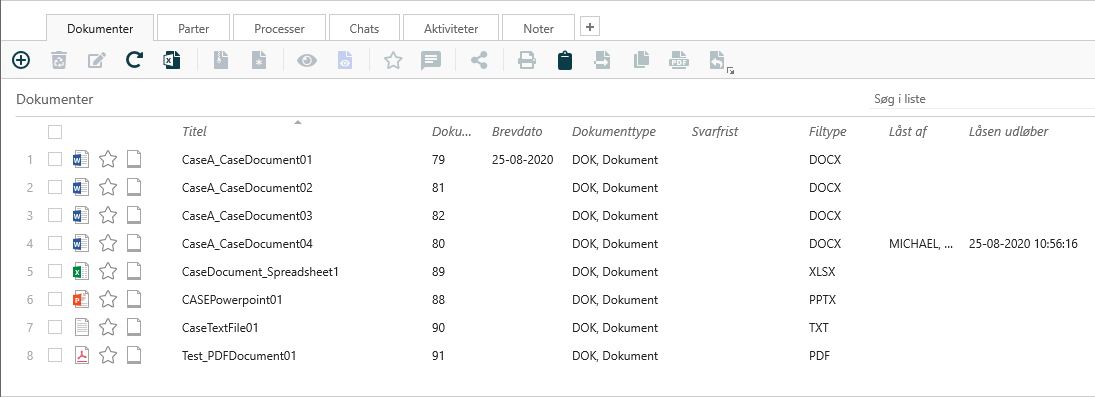Open the small expander arrow after last toolbar icon
Viewport: 1095px width, 397px height.
point(730,71)
